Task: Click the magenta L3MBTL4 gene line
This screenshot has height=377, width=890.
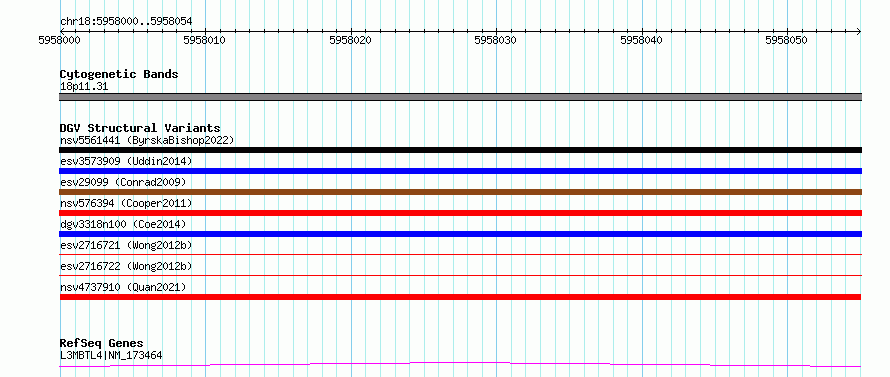Action: (460, 365)
